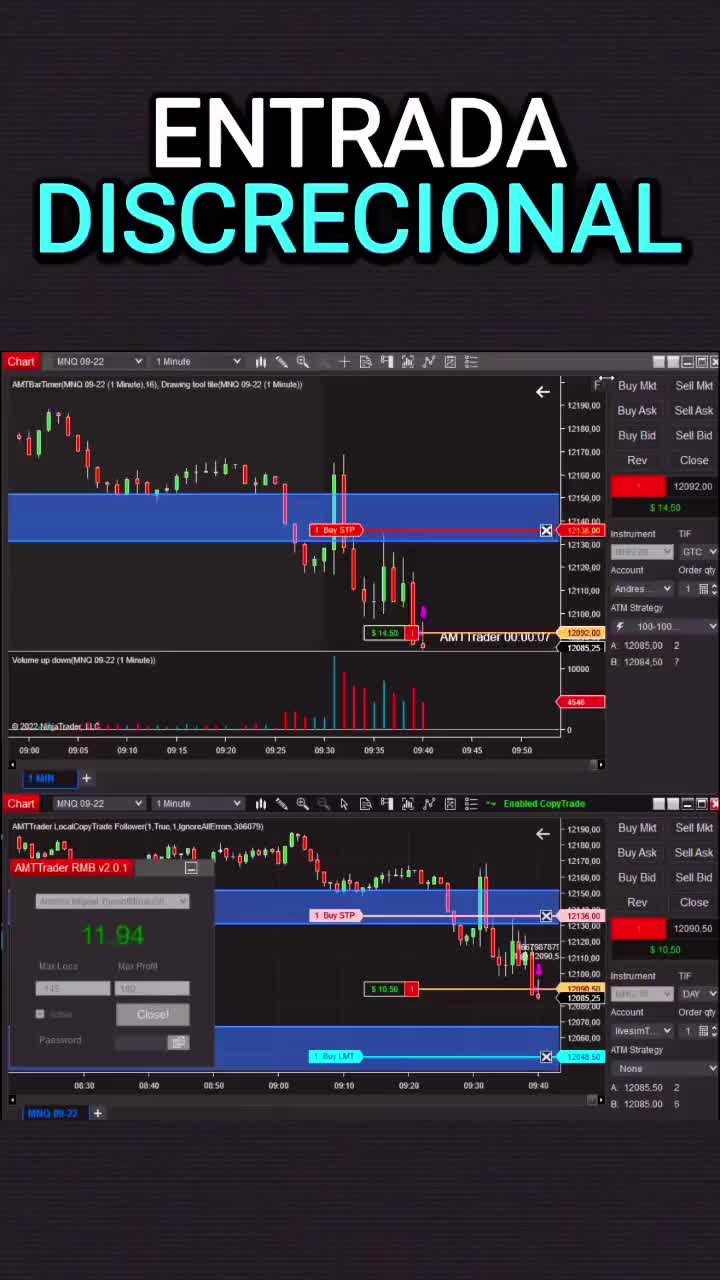The width and height of the screenshot is (720, 1280).
Task: Click red position box in bottom Chart Trader
Action: [638, 929]
